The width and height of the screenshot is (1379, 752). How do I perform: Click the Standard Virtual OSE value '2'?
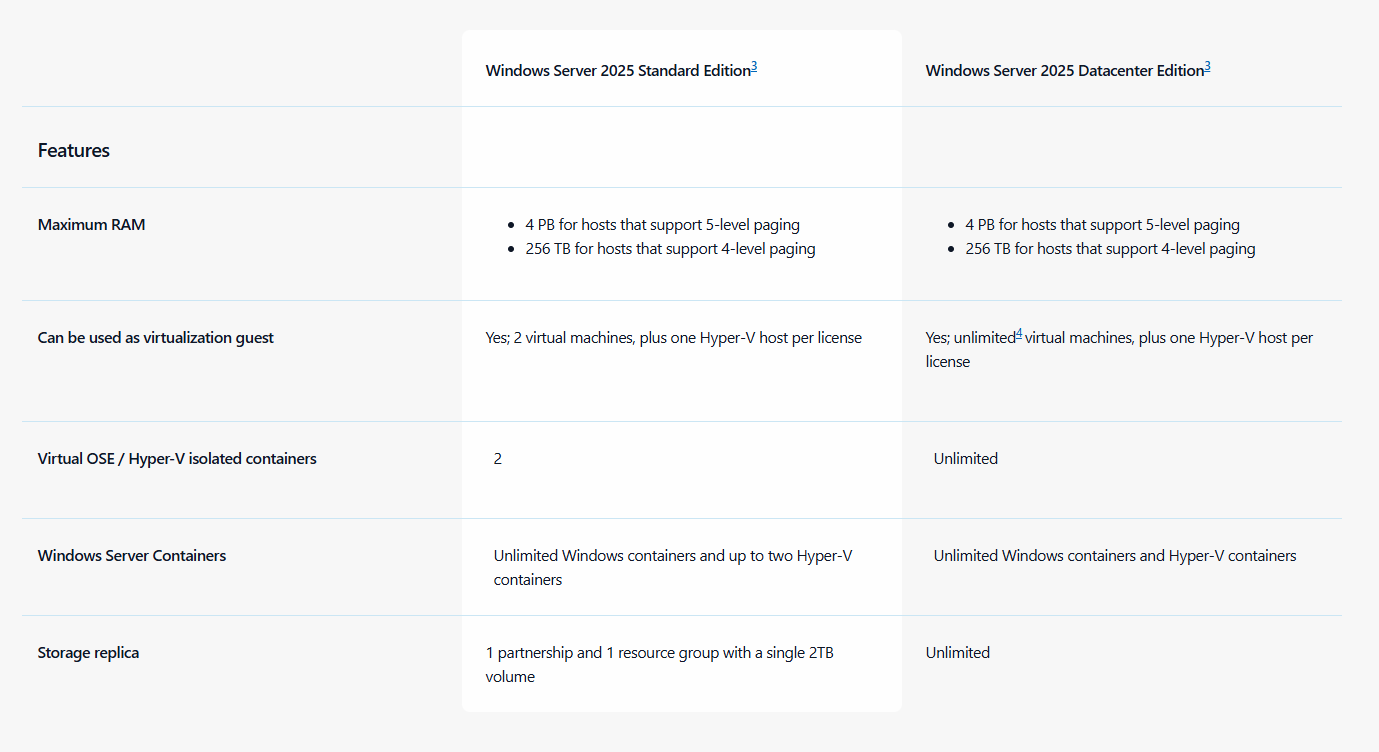498,459
